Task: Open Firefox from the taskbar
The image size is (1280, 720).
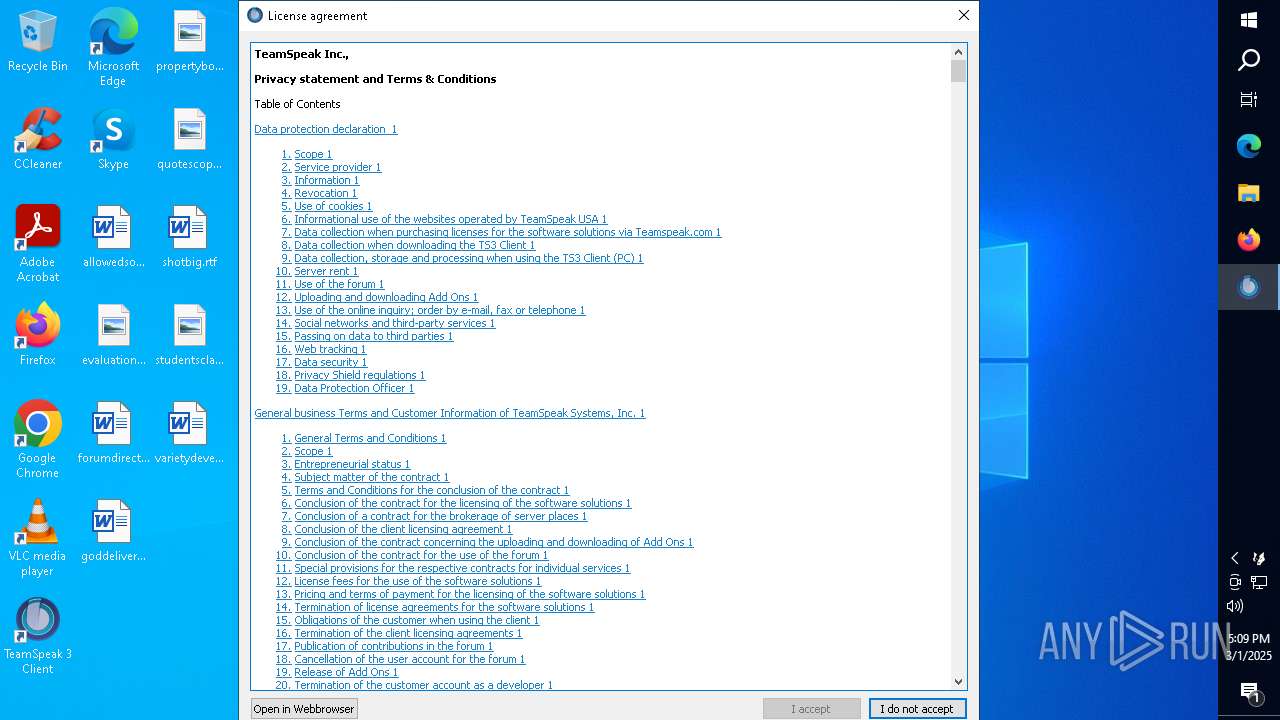Action: pos(1249,240)
